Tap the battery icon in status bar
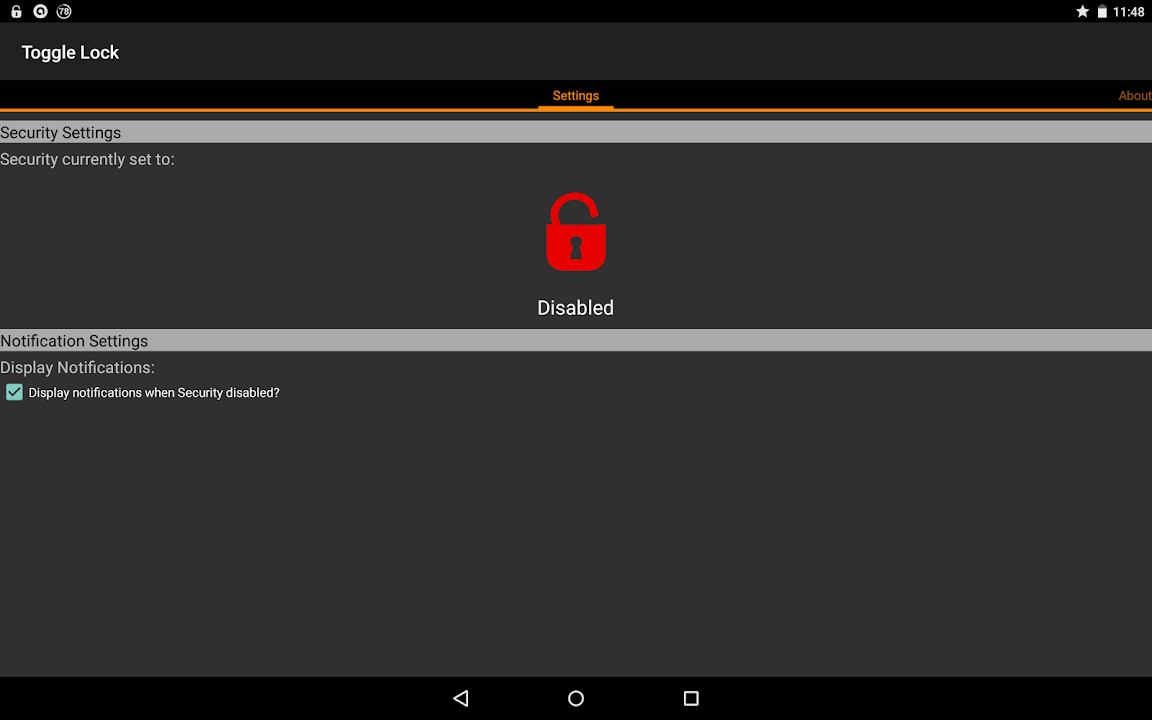Viewport: 1152px width, 720px height. (1102, 11)
